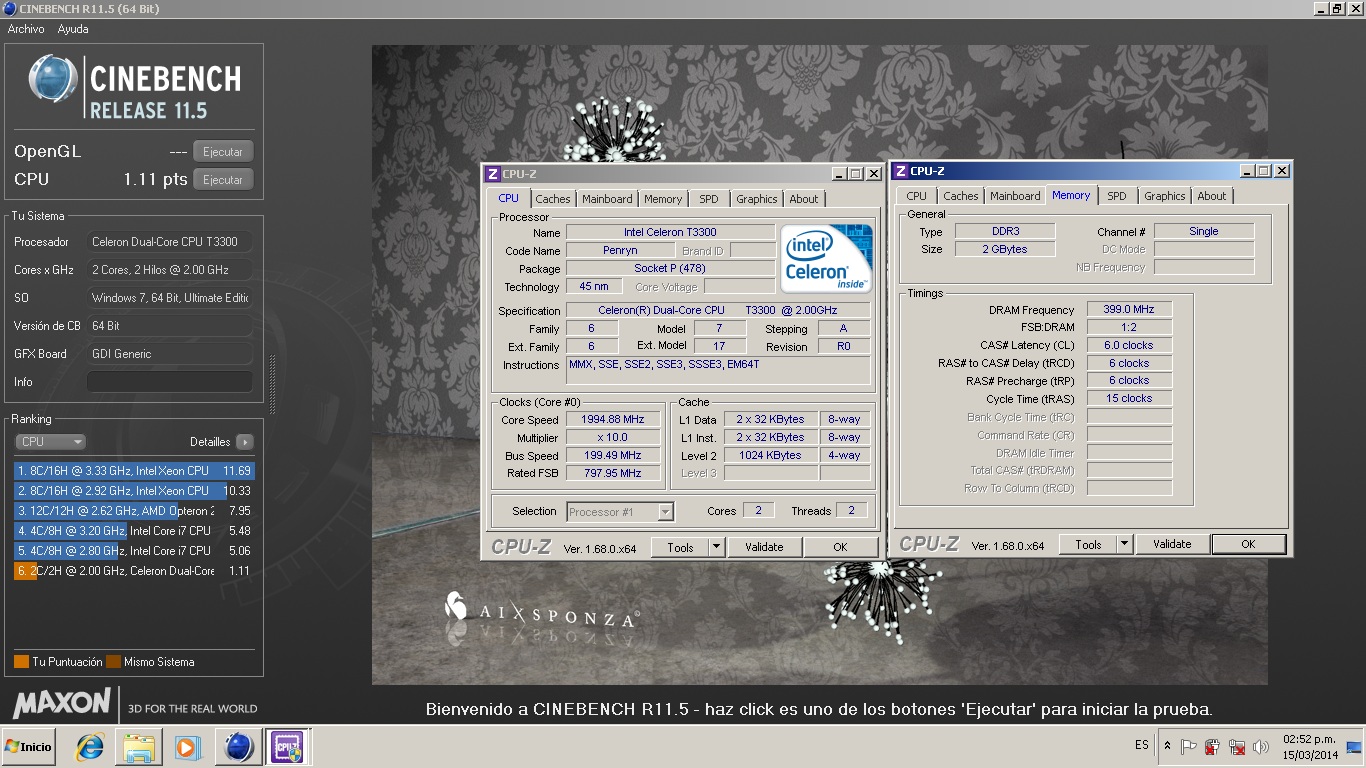Open Windows Explorer folder icon in taskbar
This screenshot has width=1366, height=768.
(139, 747)
